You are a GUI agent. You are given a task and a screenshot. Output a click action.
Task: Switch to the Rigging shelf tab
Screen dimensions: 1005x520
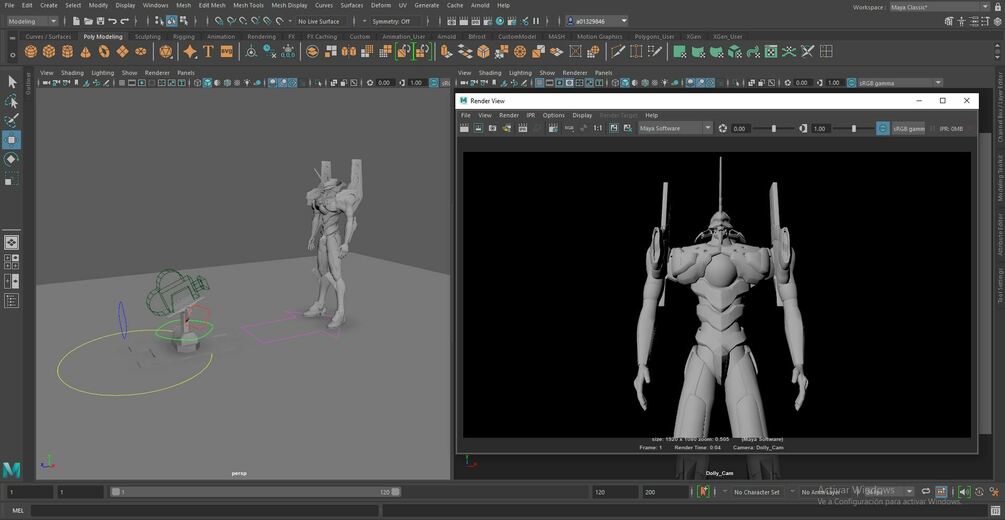tap(183, 37)
